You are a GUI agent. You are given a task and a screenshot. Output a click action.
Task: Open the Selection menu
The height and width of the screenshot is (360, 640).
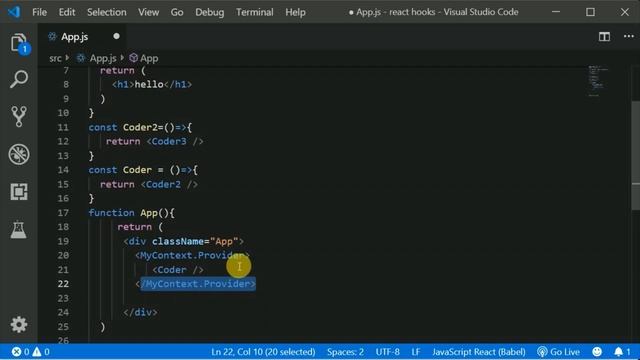pos(107,12)
